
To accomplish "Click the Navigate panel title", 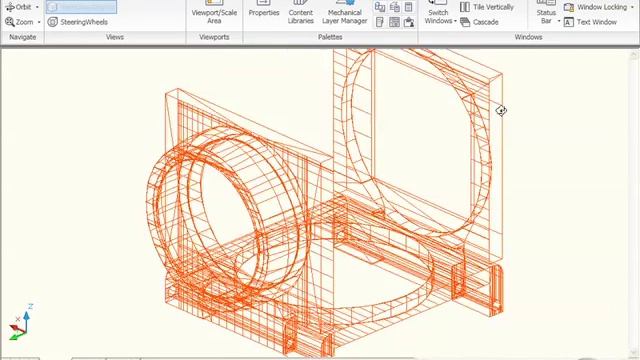I will (22, 37).
